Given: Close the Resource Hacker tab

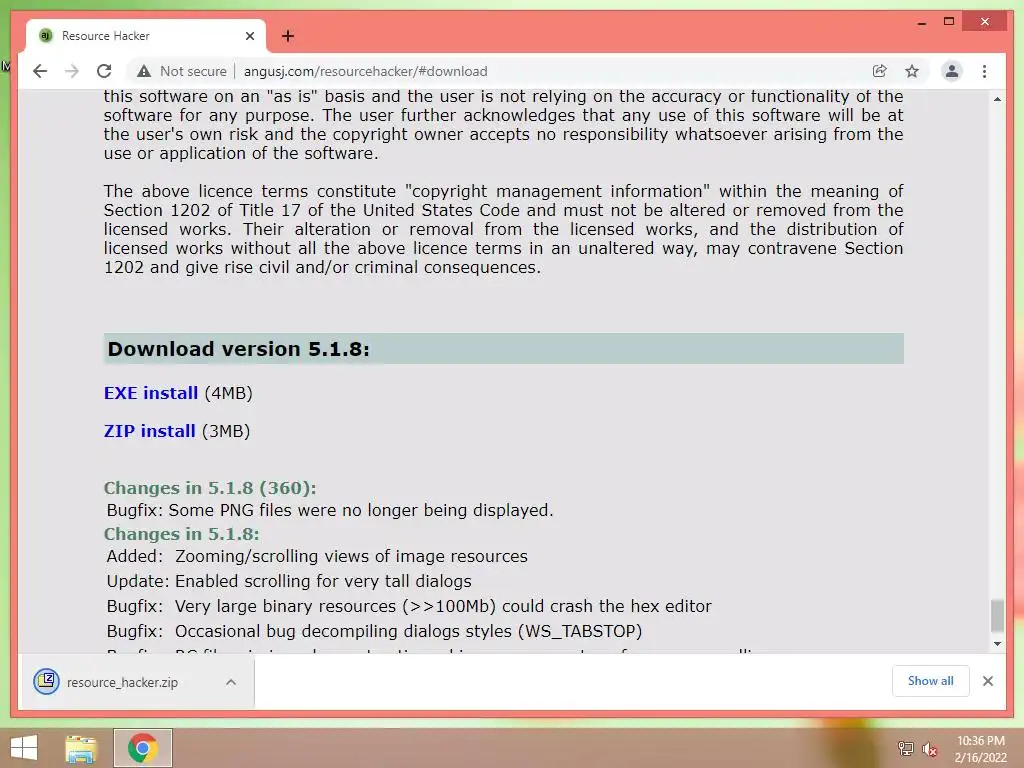Looking at the screenshot, I should (249, 36).
